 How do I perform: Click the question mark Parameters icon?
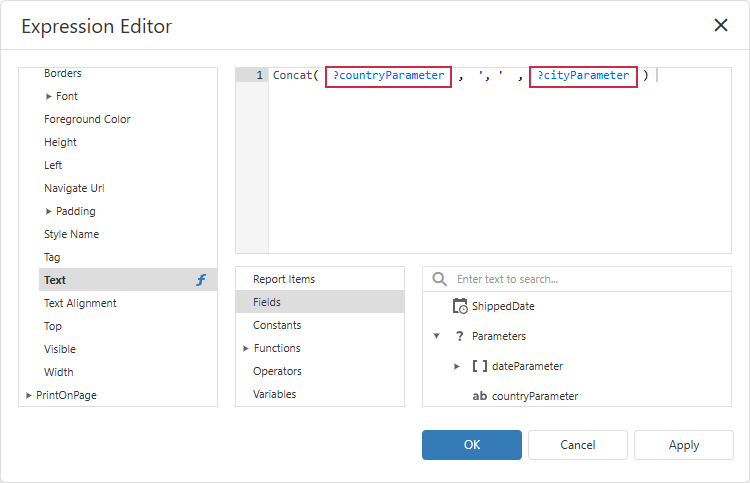click(x=460, y=336)
